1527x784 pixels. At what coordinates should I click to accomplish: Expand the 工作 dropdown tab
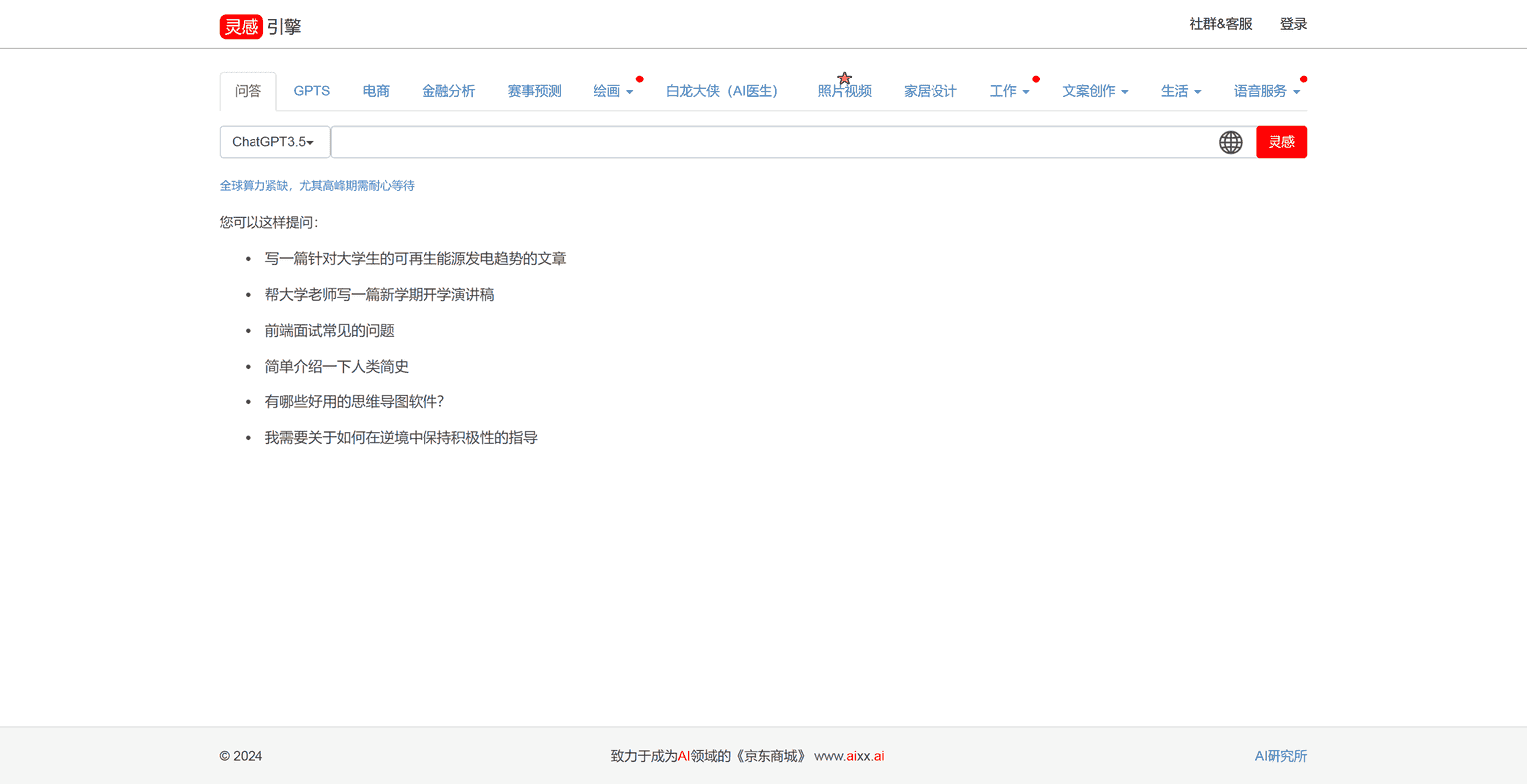1009,91
